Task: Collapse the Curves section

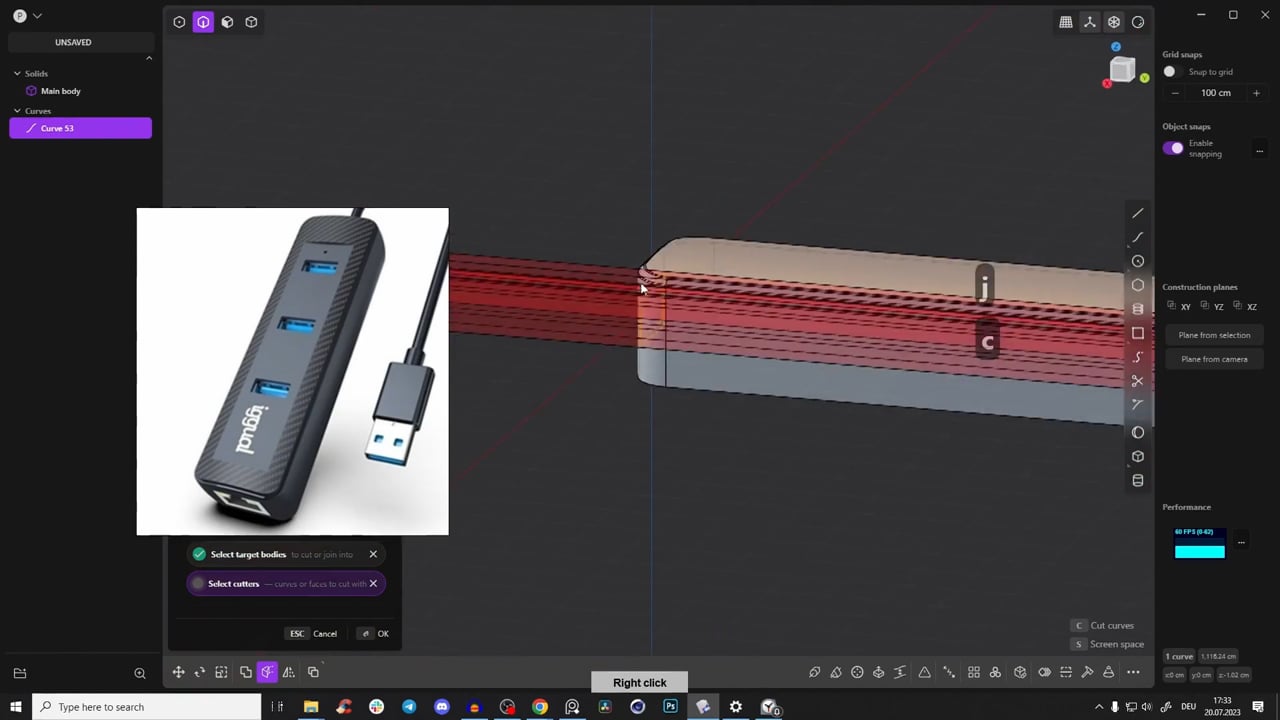Action: point(17,111)
